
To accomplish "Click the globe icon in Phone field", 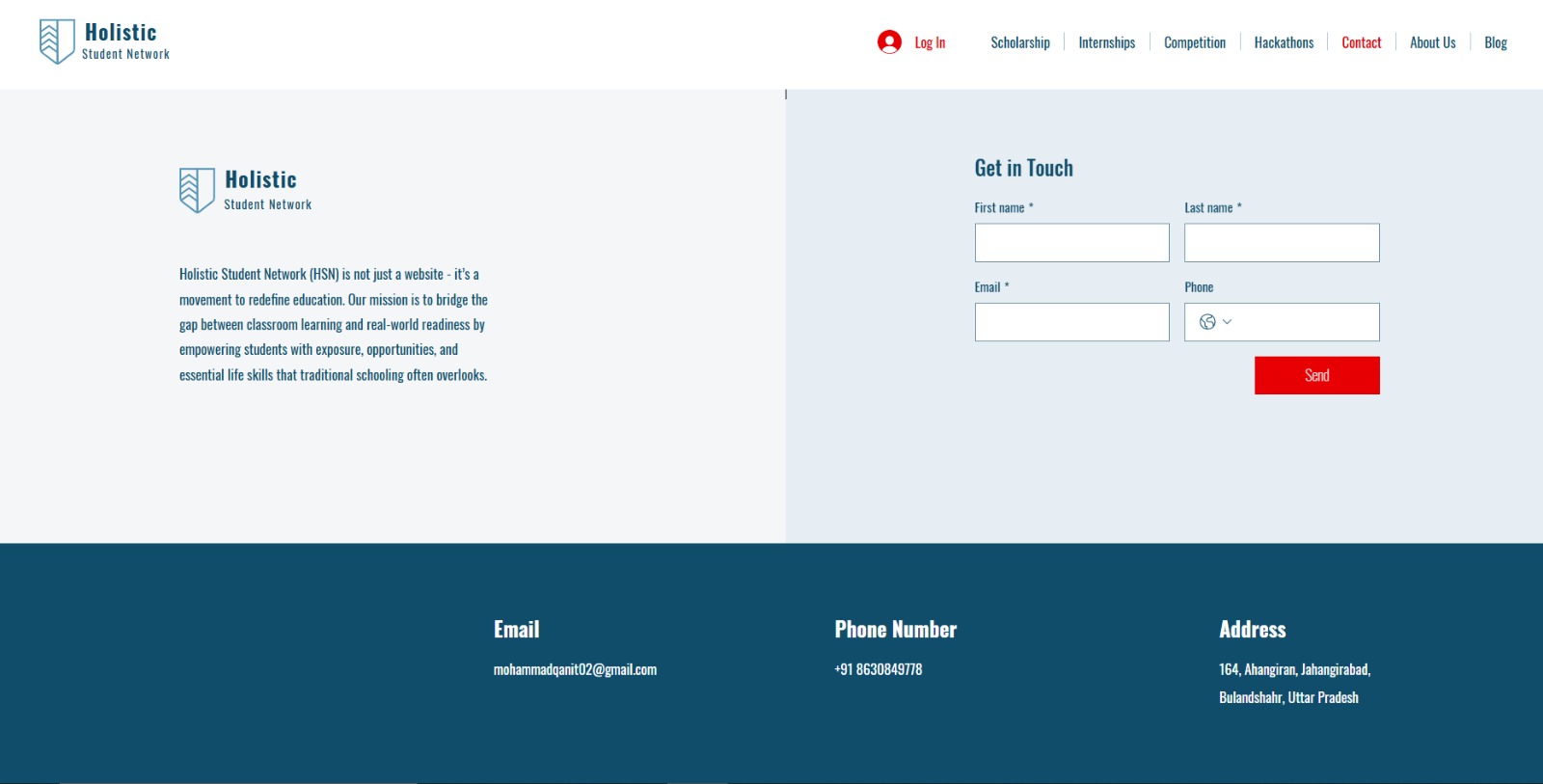I will (x=1206, y=322).
